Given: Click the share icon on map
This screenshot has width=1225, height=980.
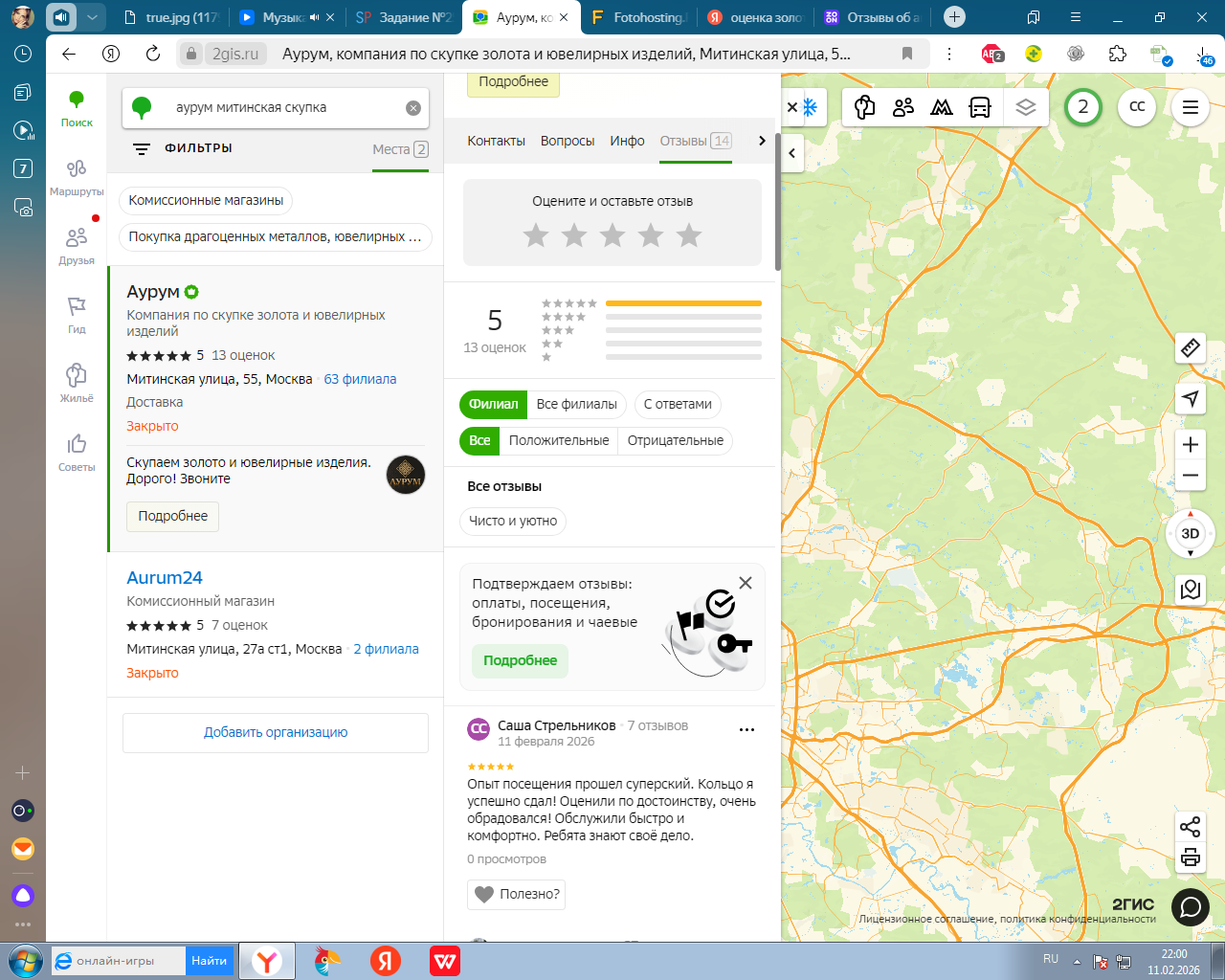Looking at the screenshot, I should (1191, 827).
